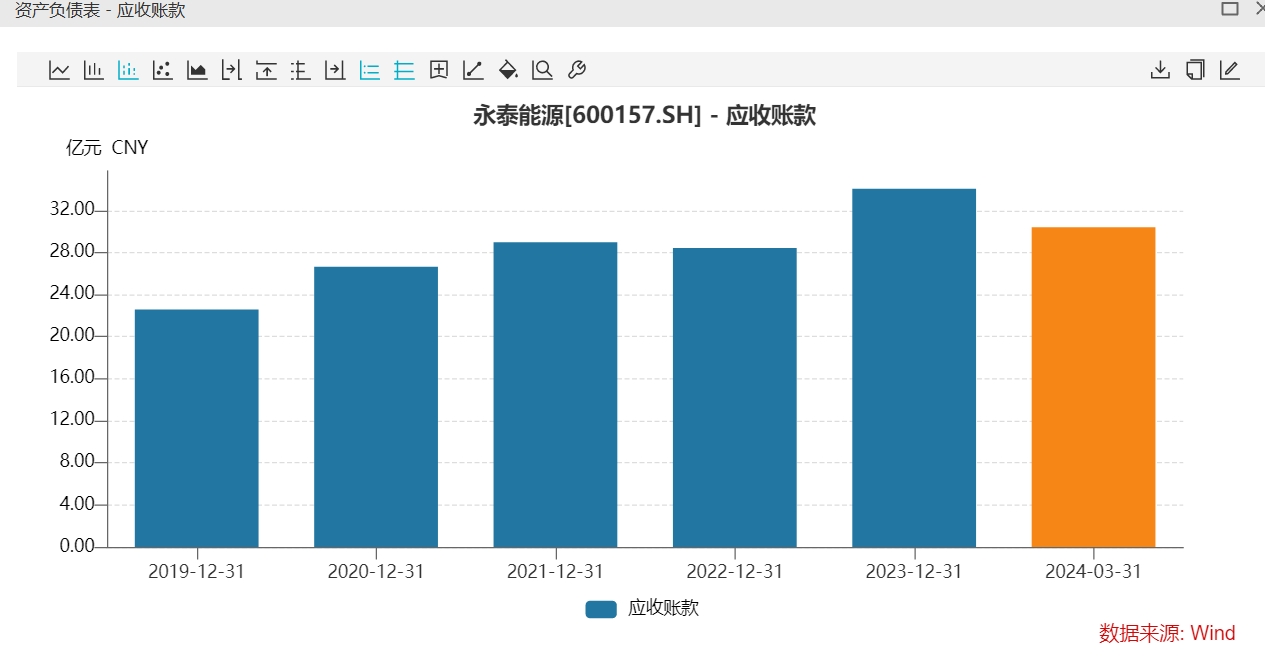Click the 2023-12-31 blue bar
This screenshot has height=661, width=1265.
(914, 368)
